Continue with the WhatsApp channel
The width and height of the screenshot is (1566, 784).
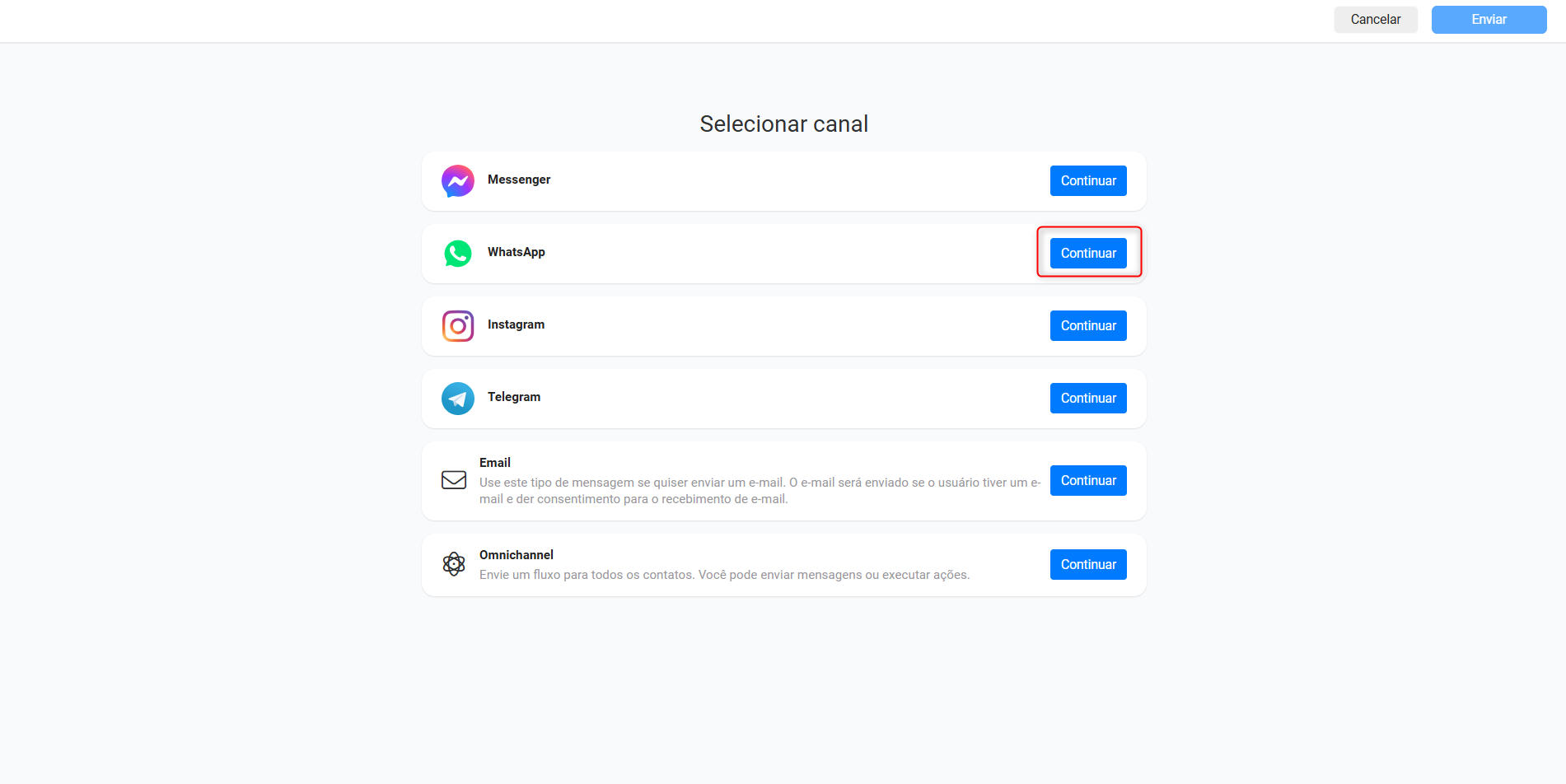[1088, 254]
